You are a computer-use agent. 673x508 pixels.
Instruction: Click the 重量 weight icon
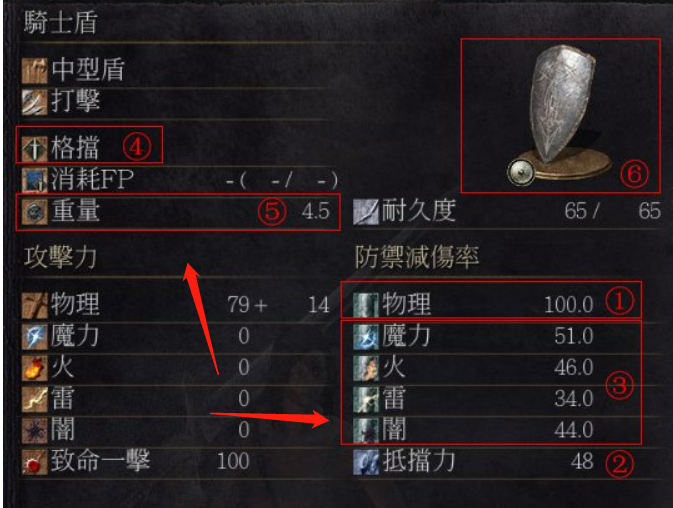click(34, 212)
